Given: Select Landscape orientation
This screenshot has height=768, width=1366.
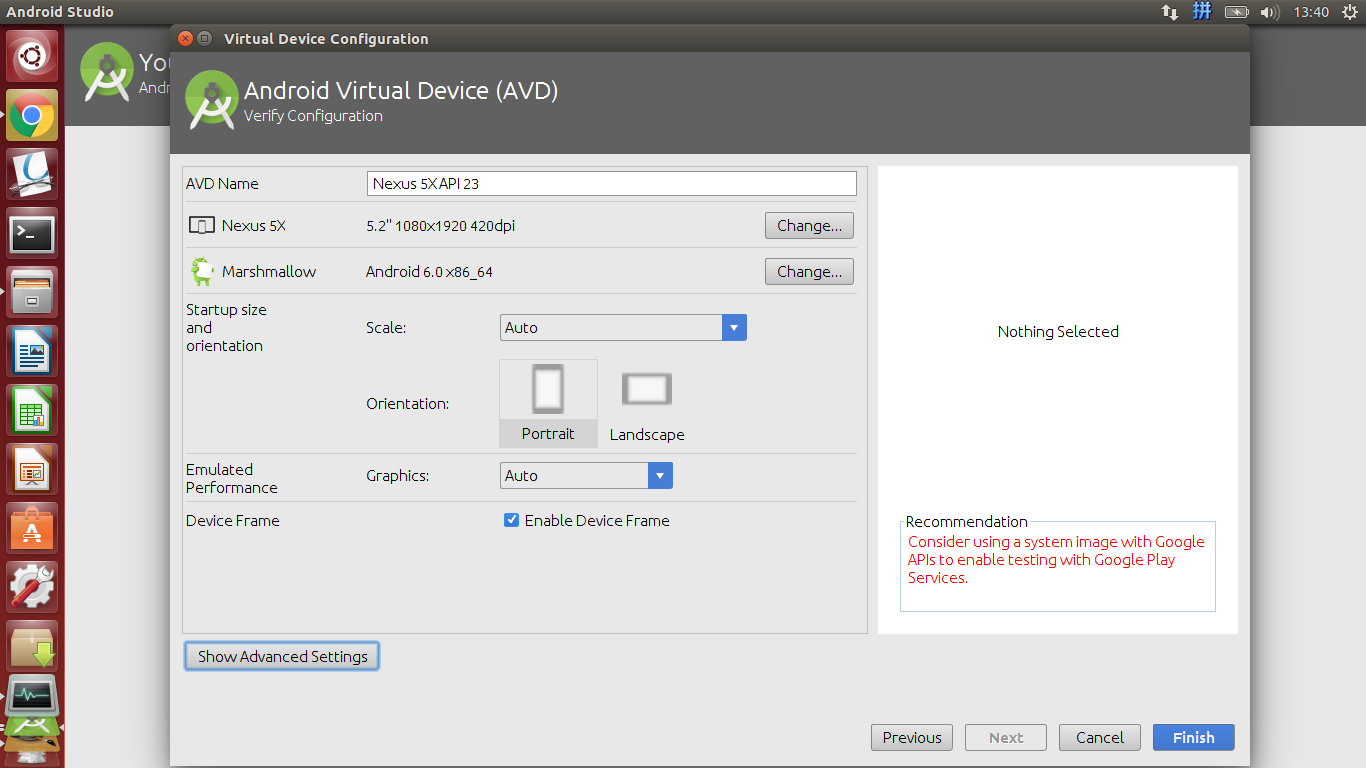Looking at the screenshot, I should (647, 403).
